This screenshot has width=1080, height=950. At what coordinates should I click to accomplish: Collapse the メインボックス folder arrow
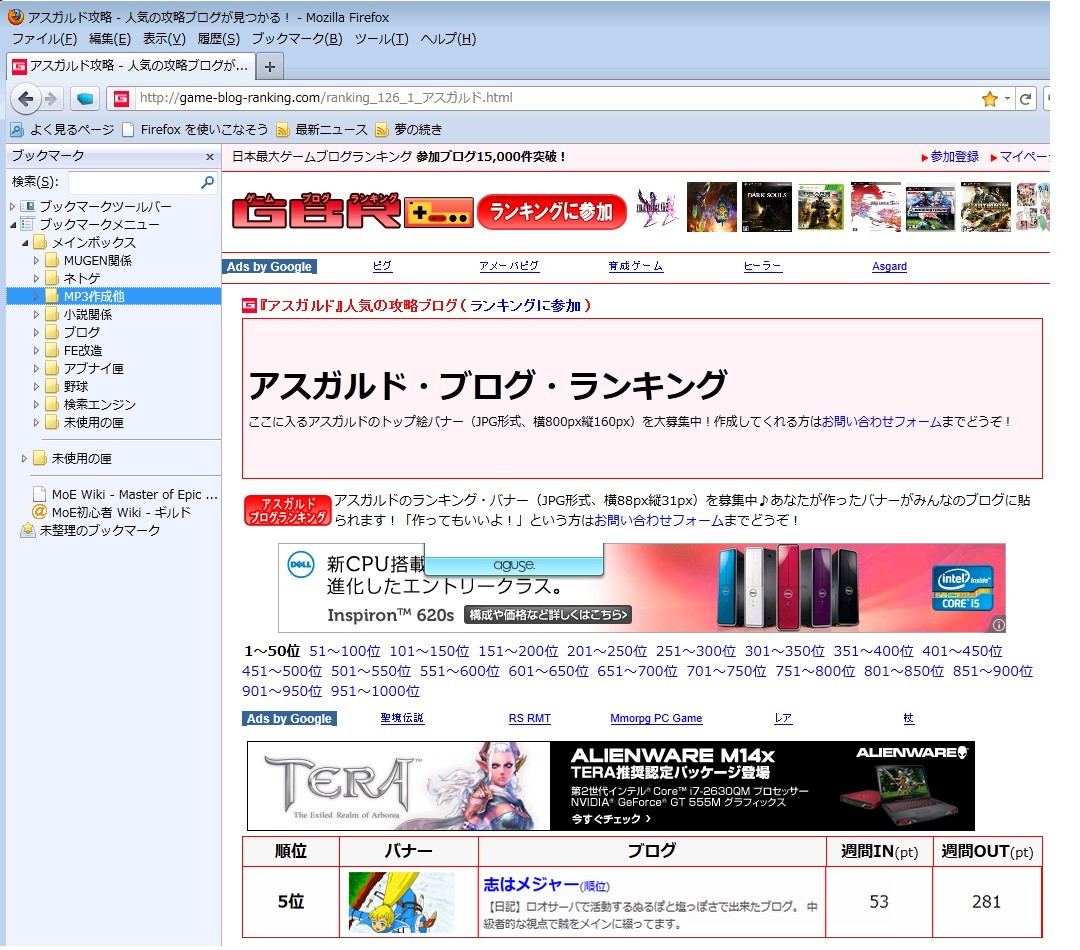tap(25, 242)
